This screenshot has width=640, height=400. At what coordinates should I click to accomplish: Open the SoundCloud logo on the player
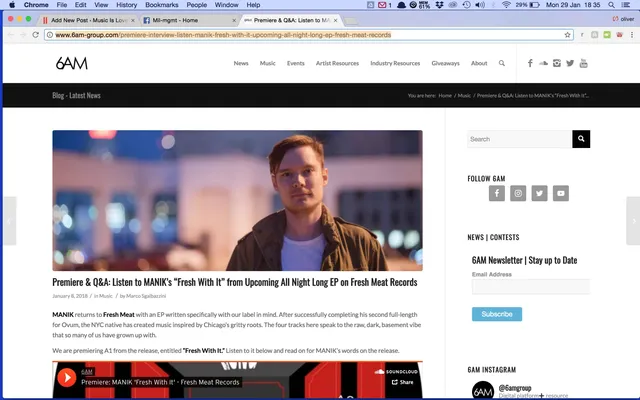coord(396,372)
